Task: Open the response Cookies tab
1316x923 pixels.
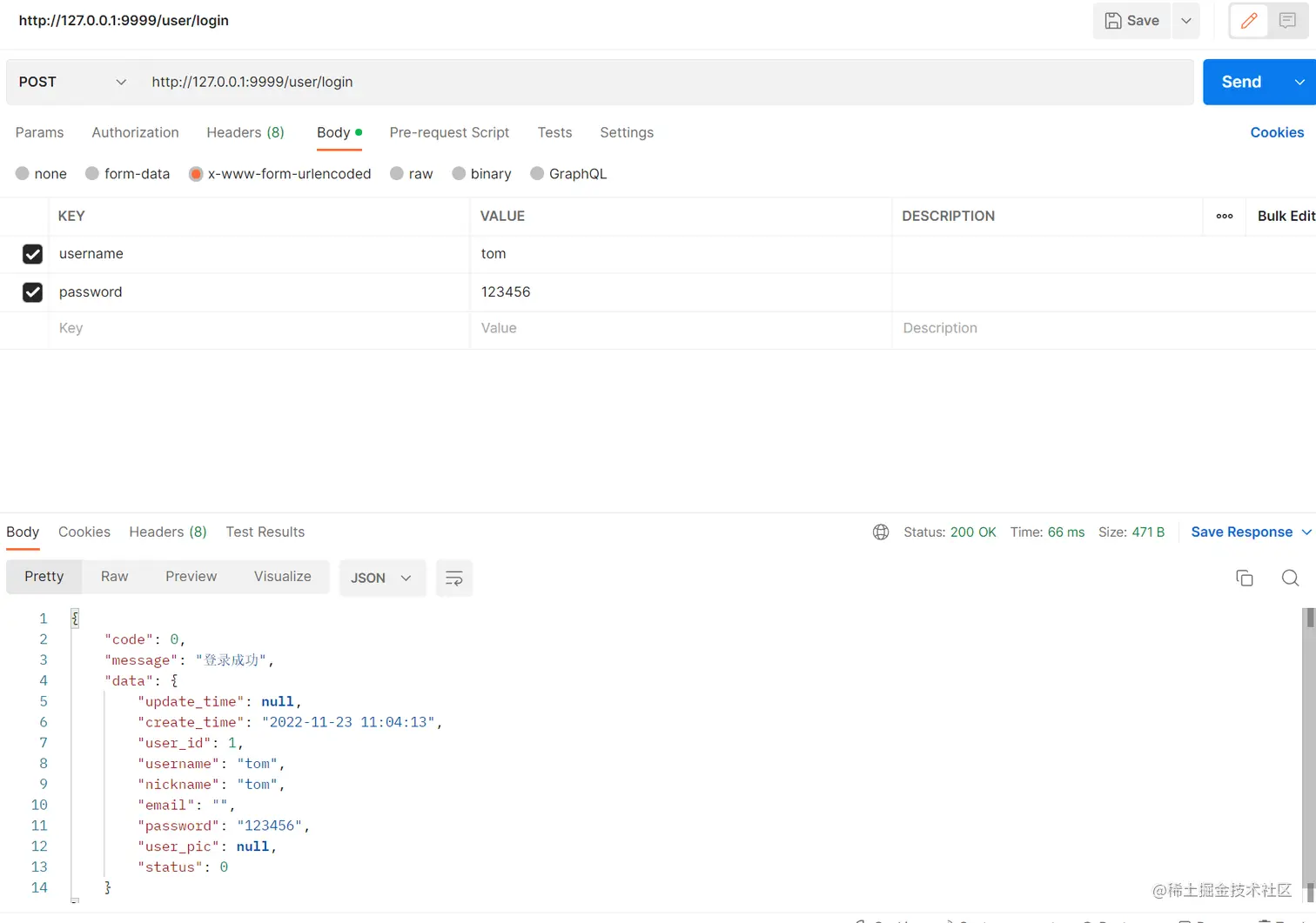Action: [x=84, y=532]
